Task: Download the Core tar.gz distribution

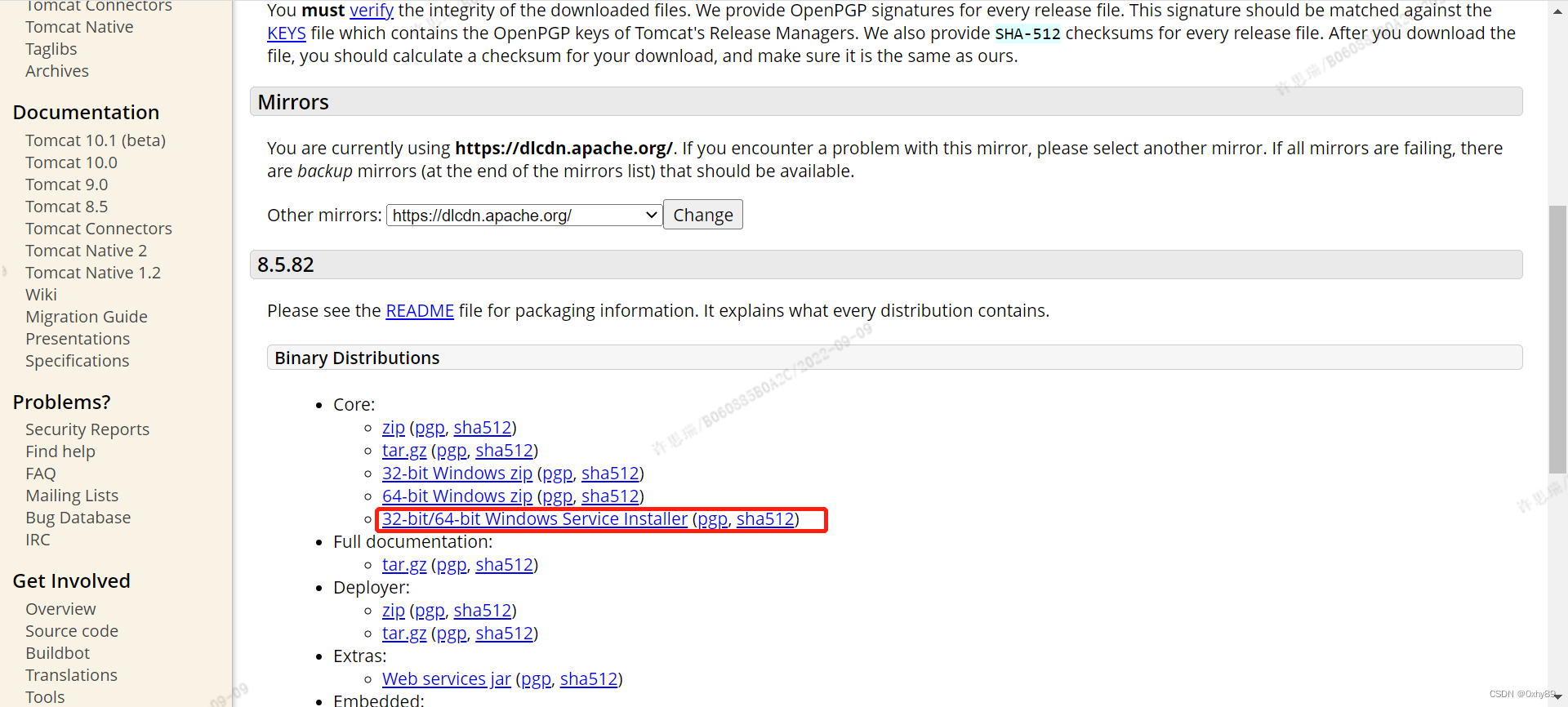Action: click(404, 451)
